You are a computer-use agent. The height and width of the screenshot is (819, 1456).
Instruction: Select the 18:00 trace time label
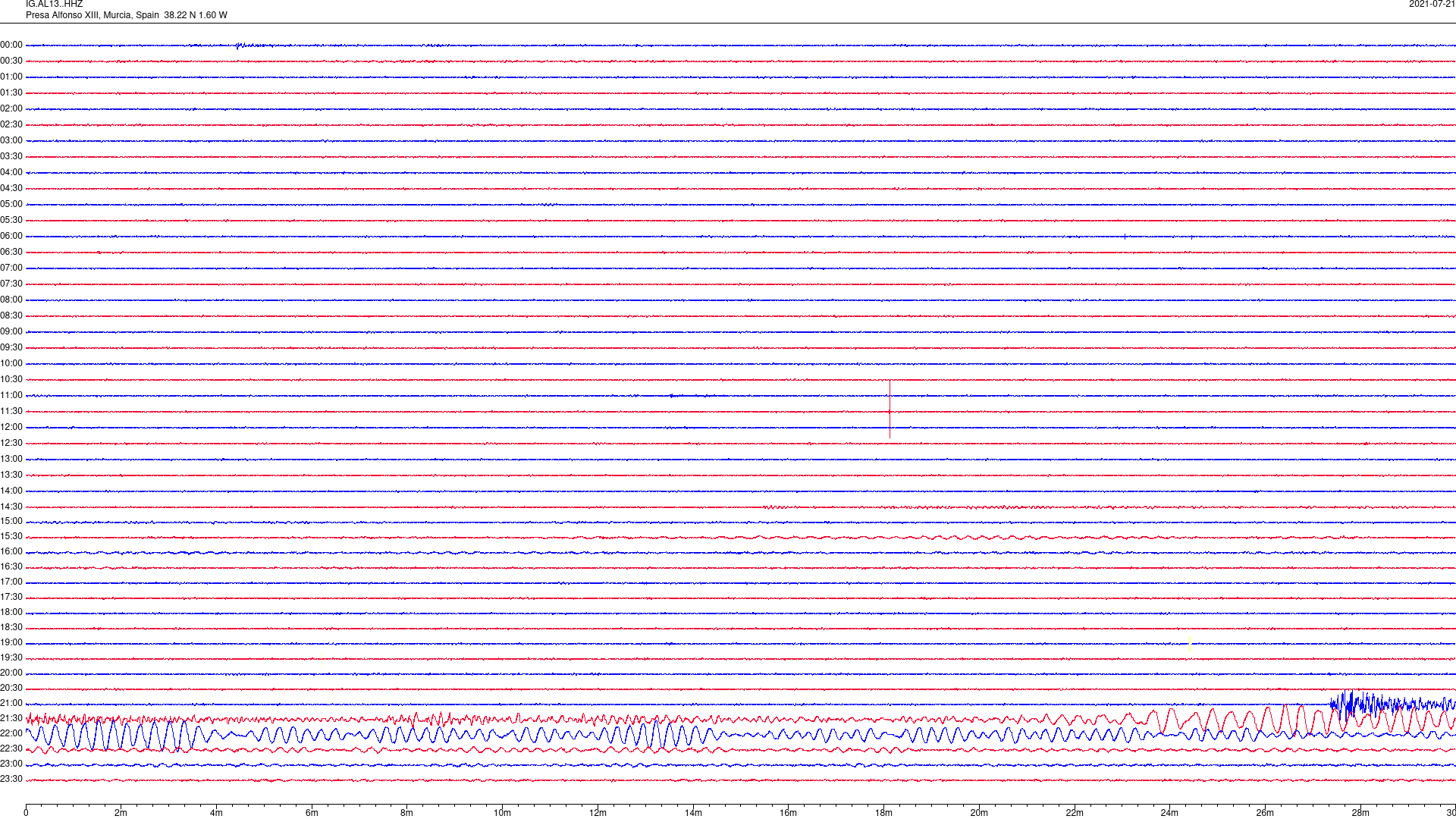[11, 613]
